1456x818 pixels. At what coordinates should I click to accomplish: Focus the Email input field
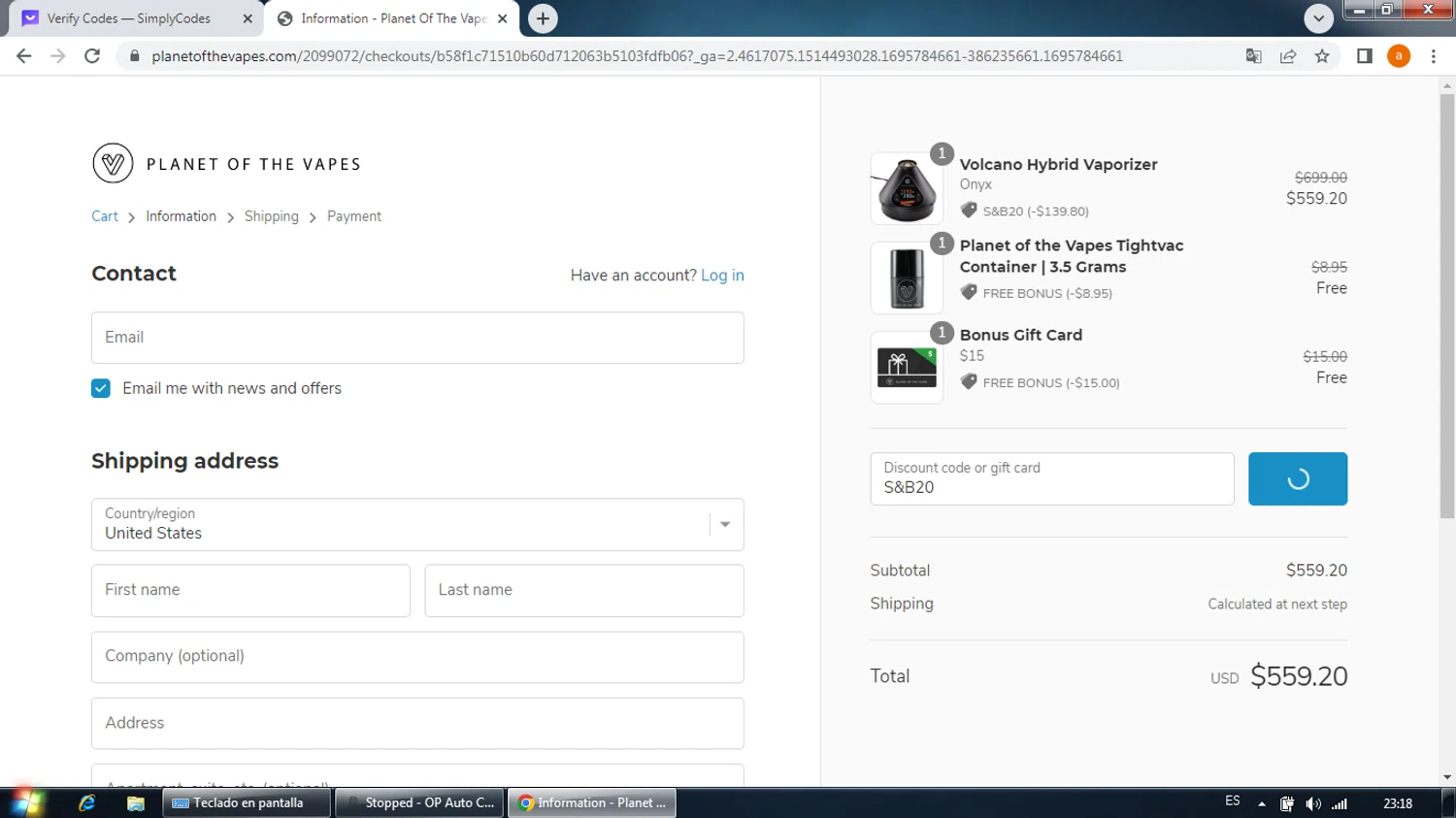pos(417,338)
